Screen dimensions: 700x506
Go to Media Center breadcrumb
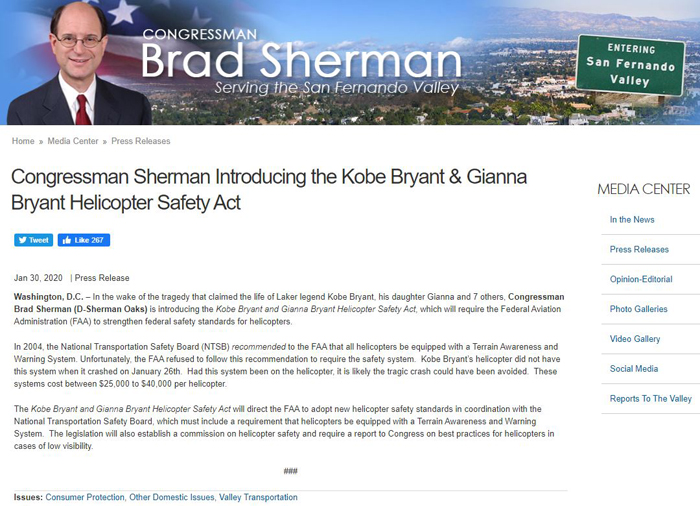click(73, 141)
